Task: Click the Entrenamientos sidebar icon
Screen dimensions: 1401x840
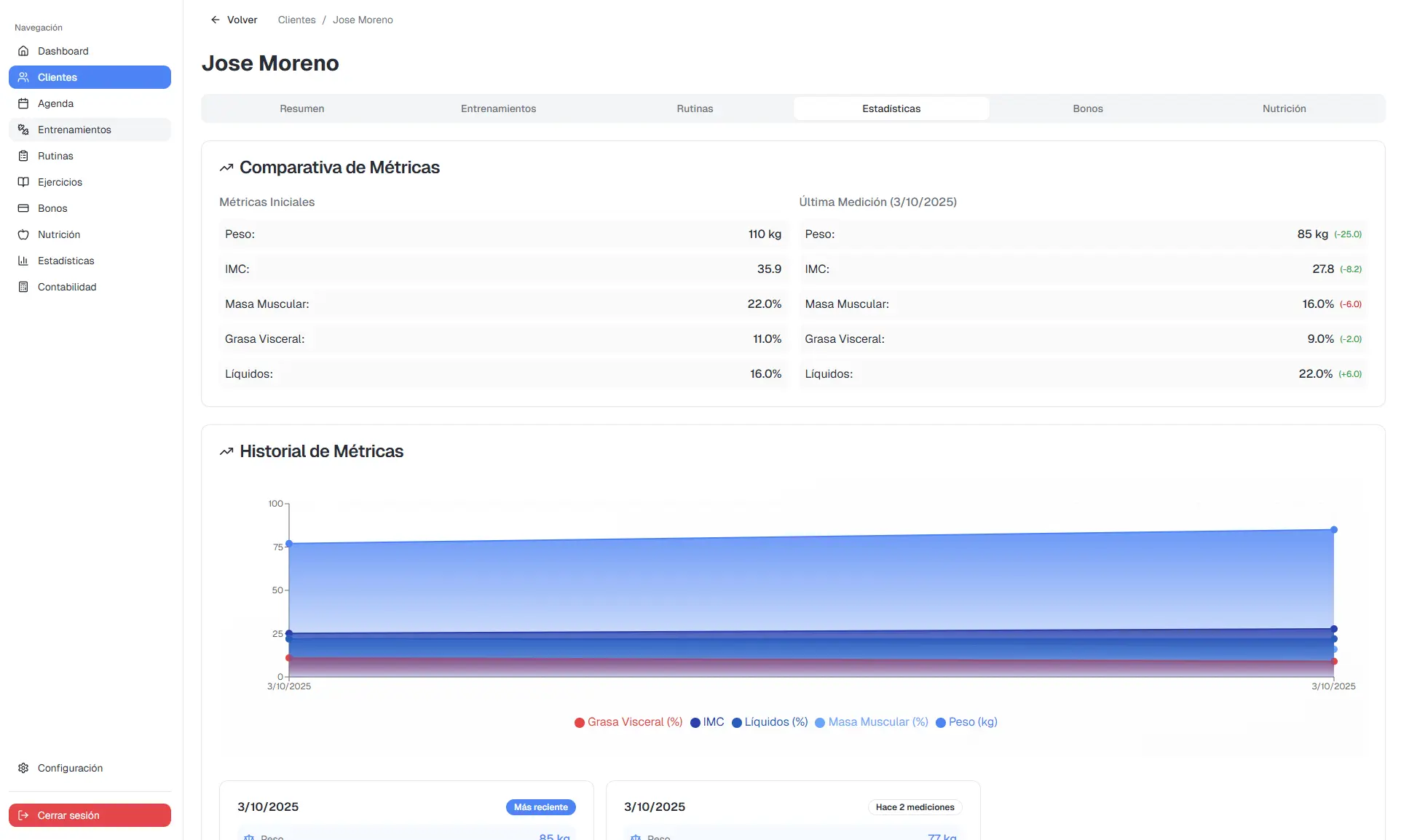Action: click(x=23, y=130)
